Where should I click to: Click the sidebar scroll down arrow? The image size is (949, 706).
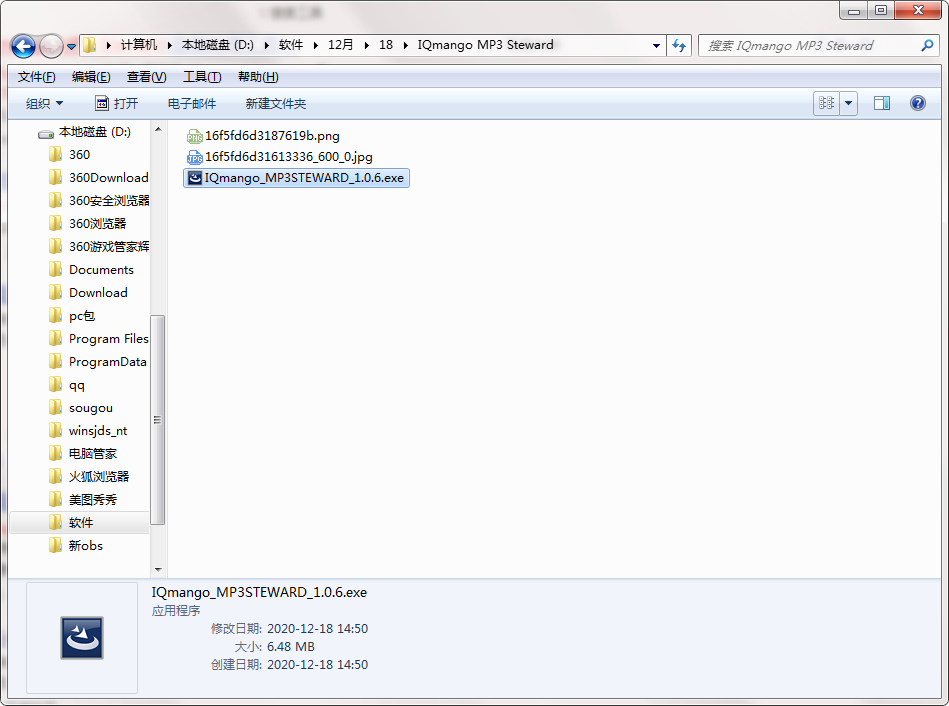click(x=158, y=569)
